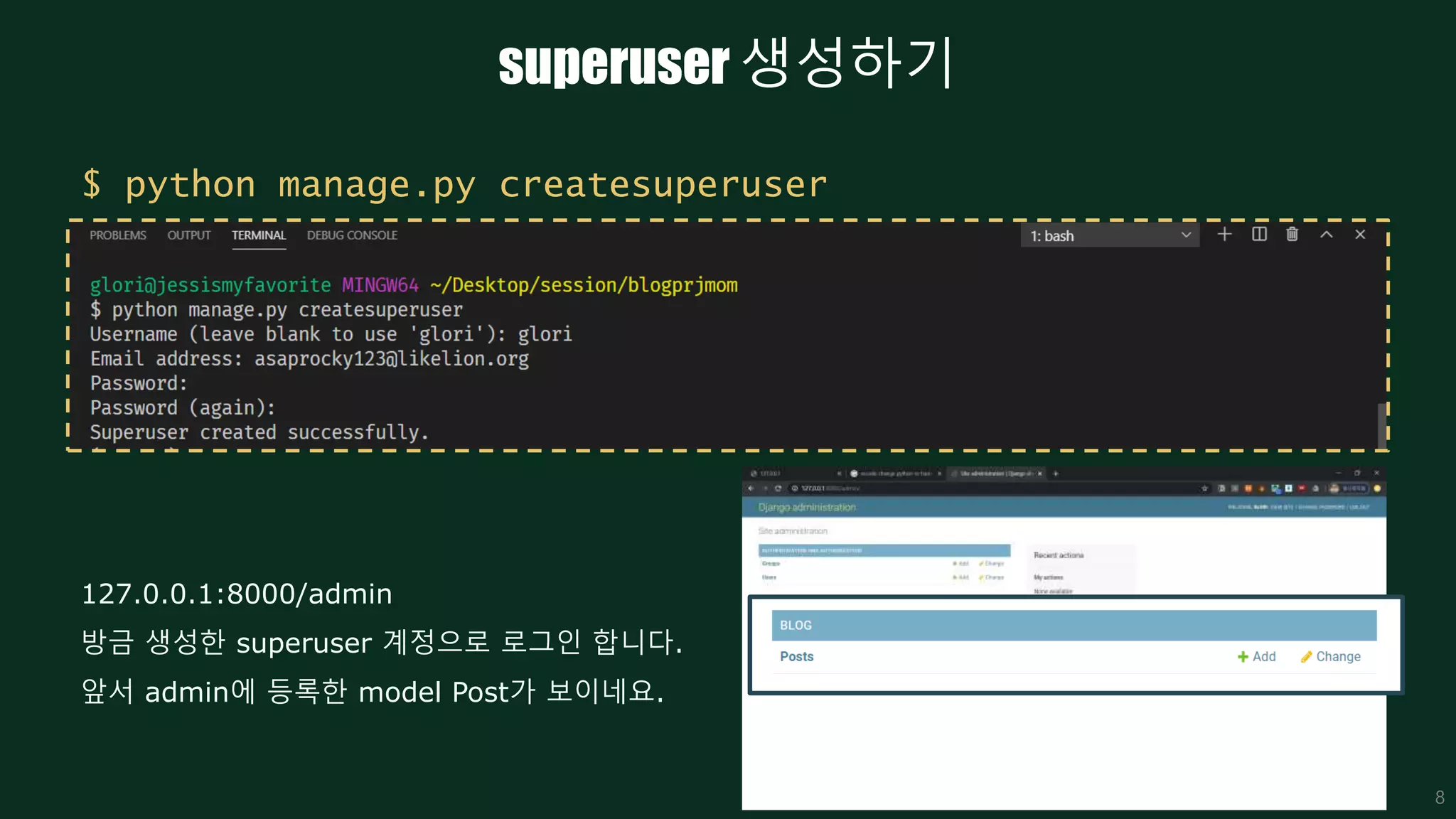Add a new terminal with plus icon

(x=1224, y=234)
